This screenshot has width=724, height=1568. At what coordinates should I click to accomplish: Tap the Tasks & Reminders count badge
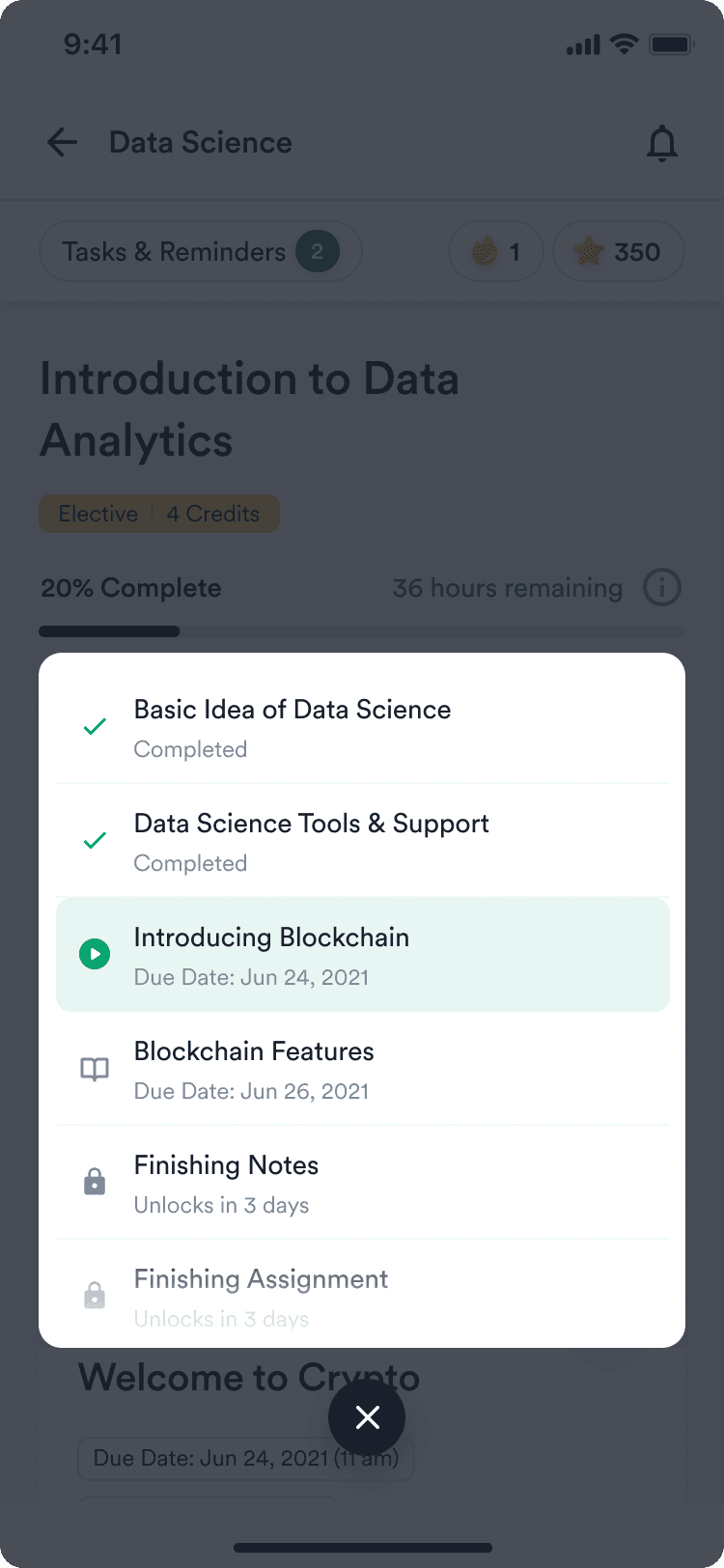318,252
